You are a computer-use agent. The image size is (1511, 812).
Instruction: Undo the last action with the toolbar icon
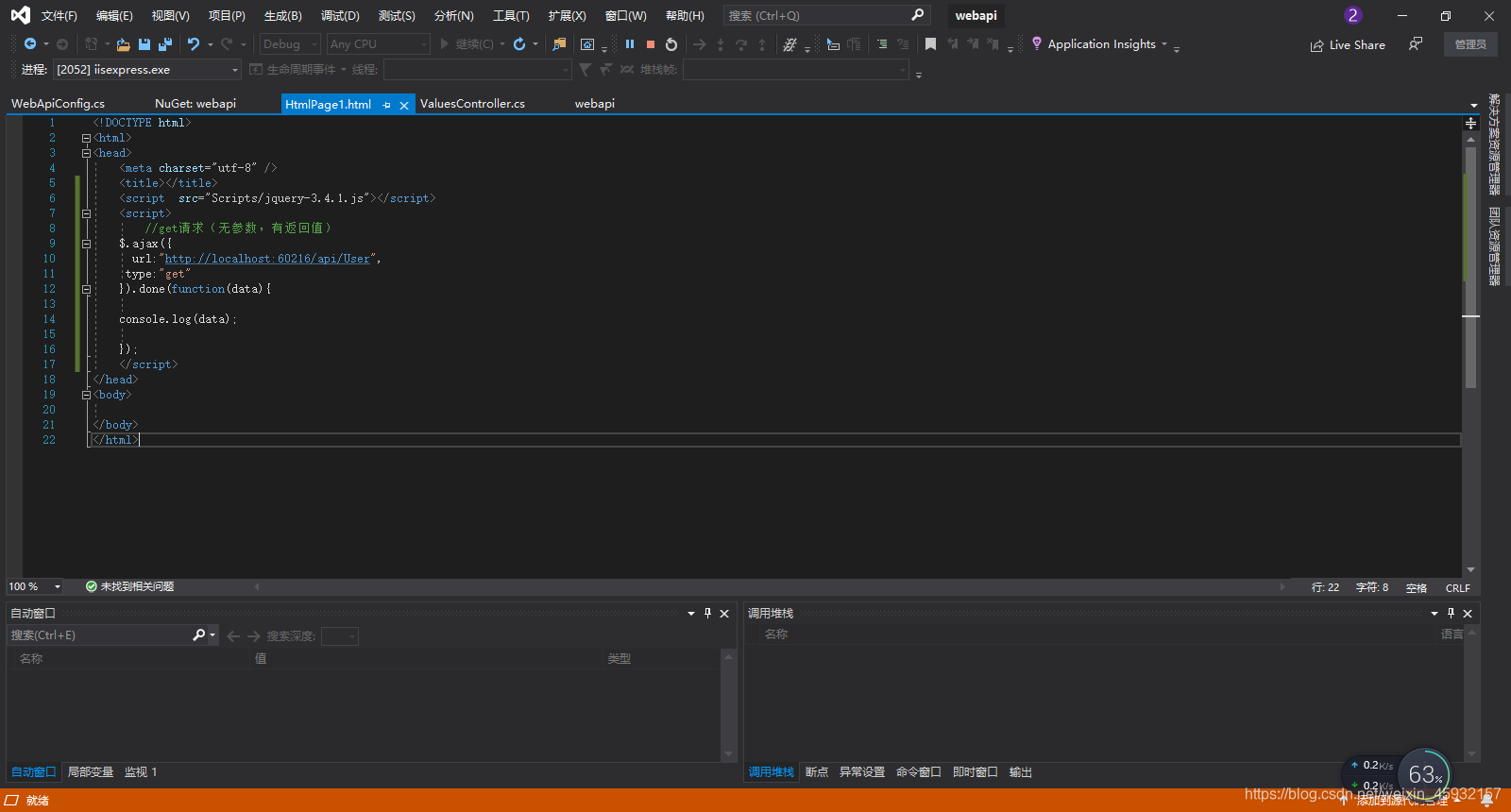(x=194, y=44)
